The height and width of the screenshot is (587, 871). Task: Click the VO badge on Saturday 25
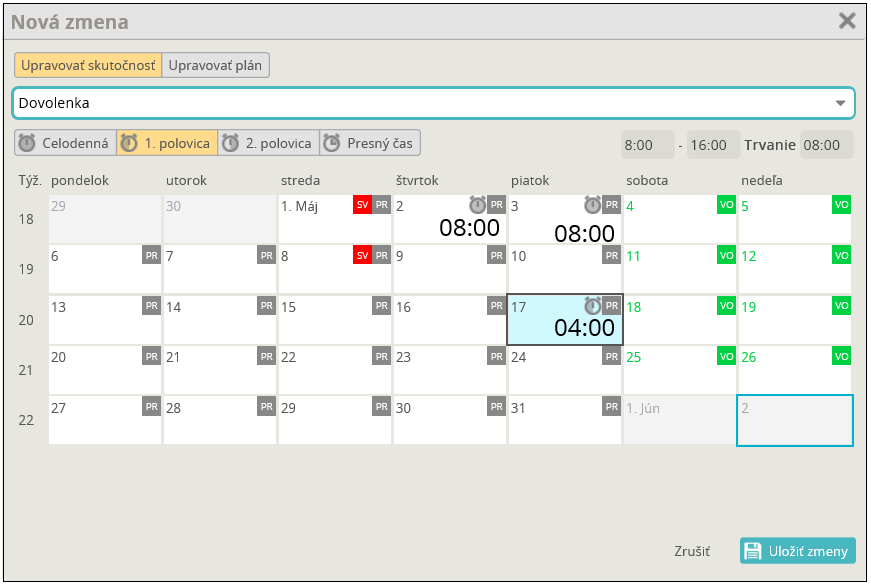pos(727,356)
